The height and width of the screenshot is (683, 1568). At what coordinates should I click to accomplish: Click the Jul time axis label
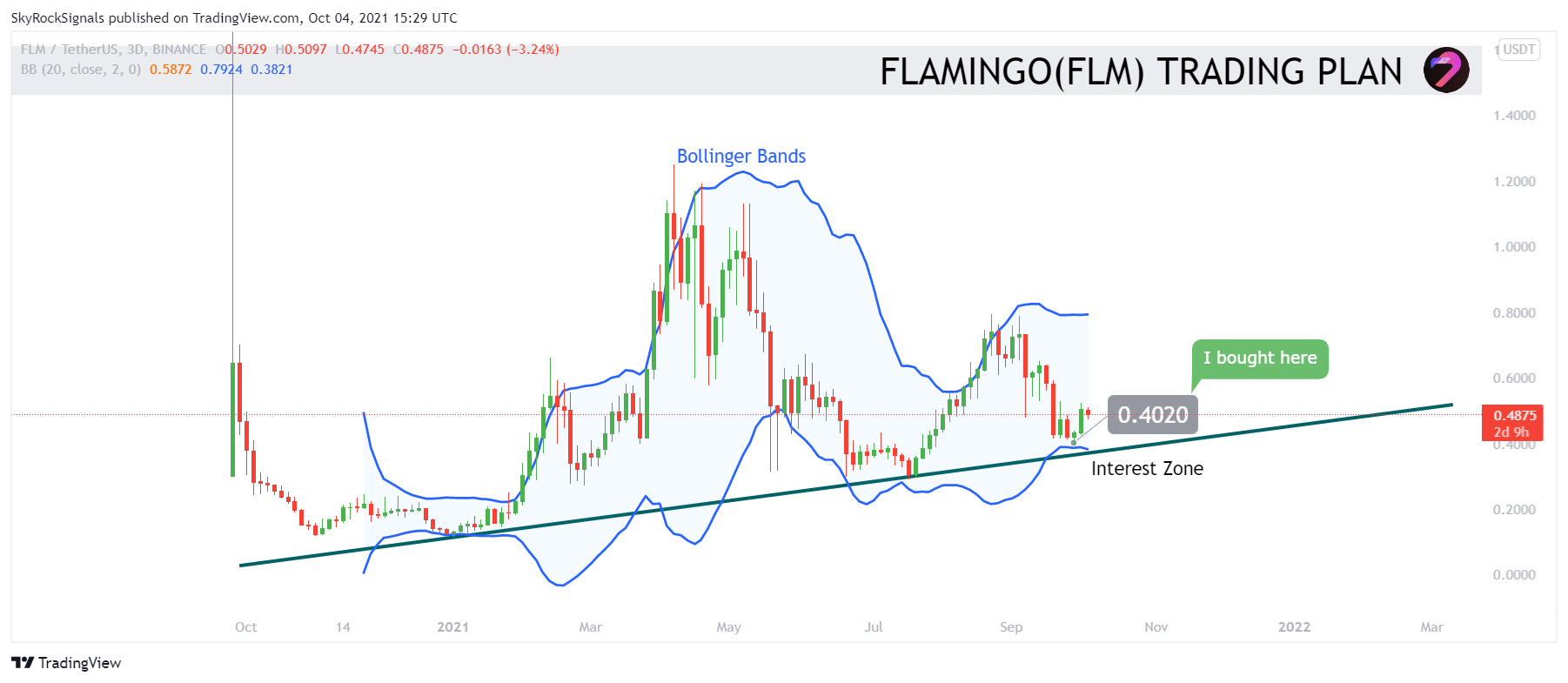tap(874, 627)
